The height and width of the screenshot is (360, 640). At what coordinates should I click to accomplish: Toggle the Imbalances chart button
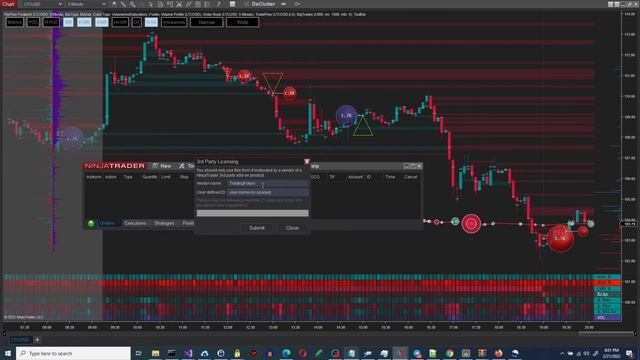[x=174, y=22]
